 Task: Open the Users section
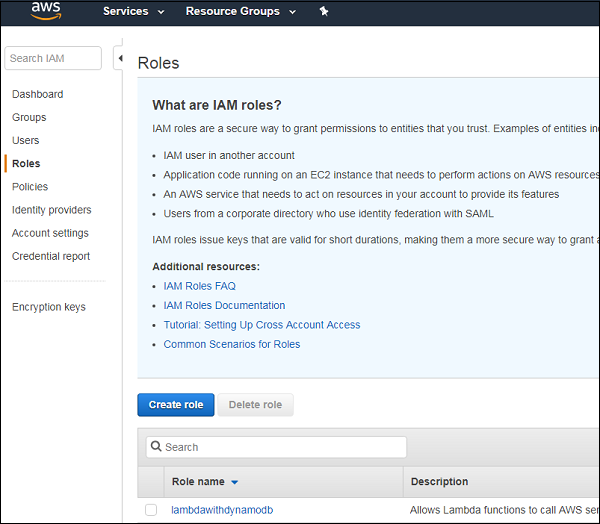(26, 140)
